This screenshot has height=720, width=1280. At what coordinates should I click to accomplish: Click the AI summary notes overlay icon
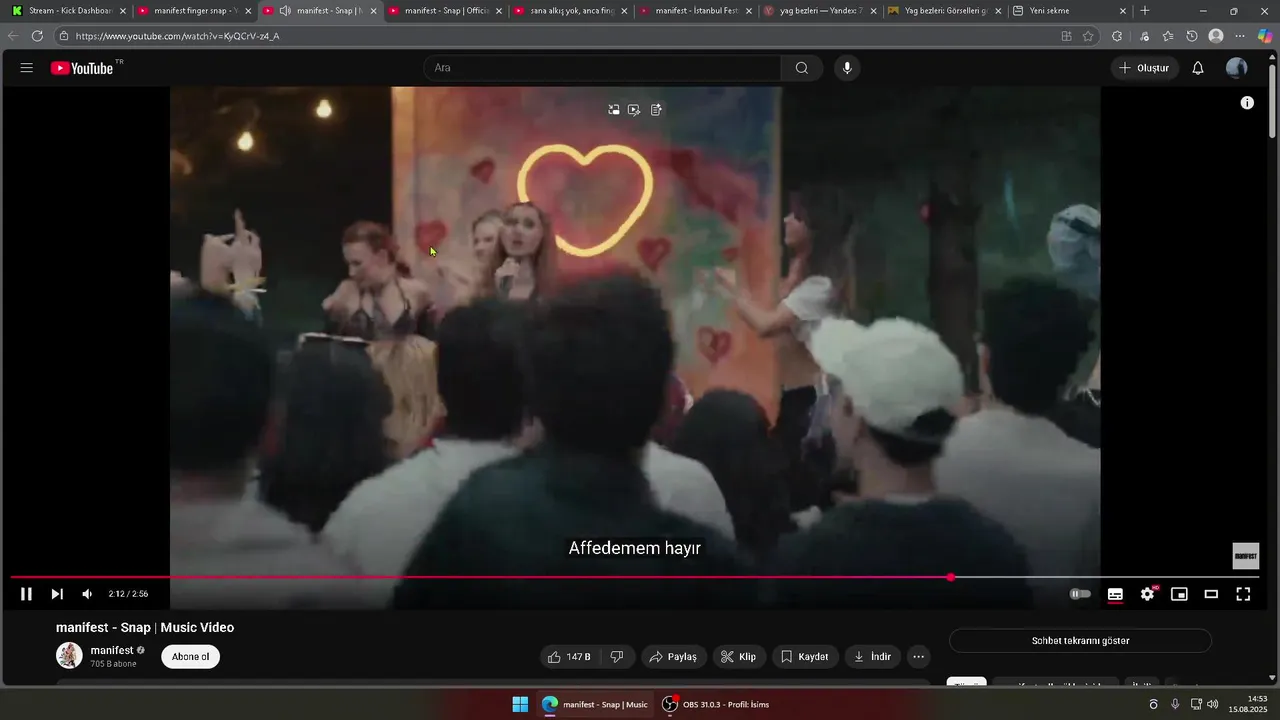(656, 110)
